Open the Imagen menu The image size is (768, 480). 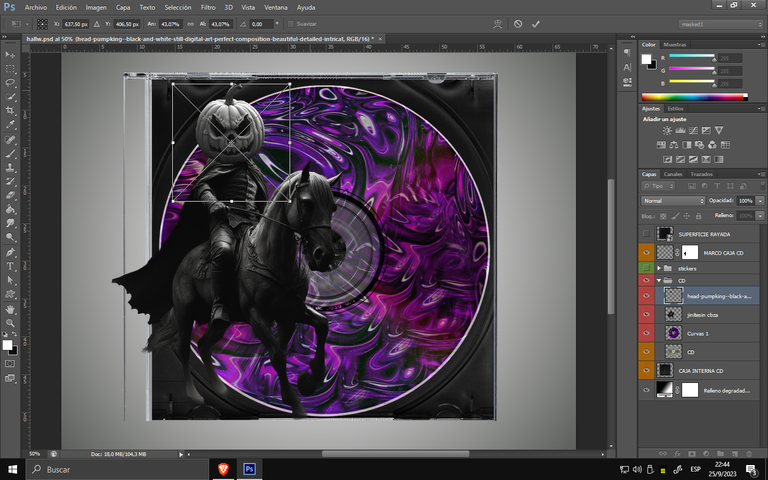pos(96,7)
